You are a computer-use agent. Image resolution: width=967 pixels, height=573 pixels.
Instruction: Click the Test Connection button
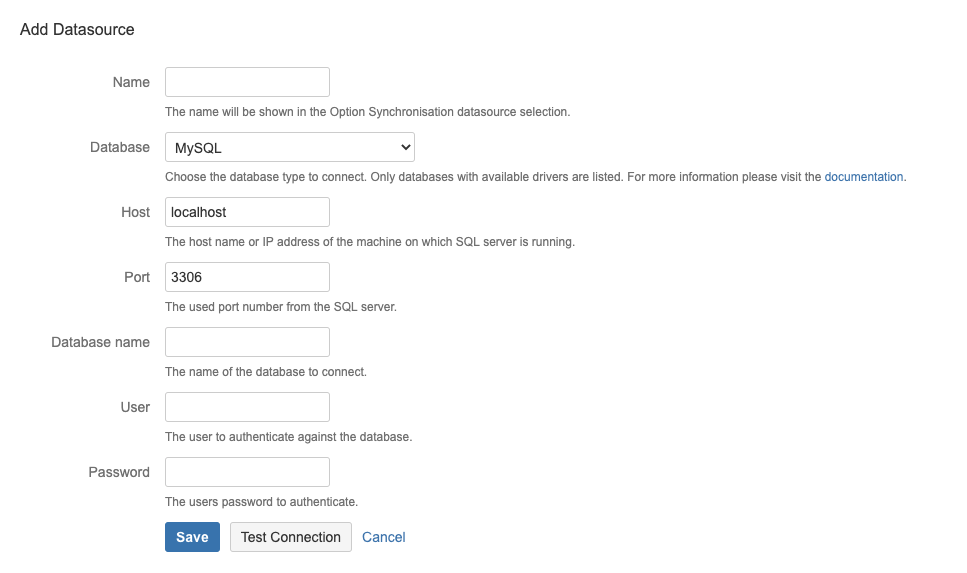[x=291, y=537]
